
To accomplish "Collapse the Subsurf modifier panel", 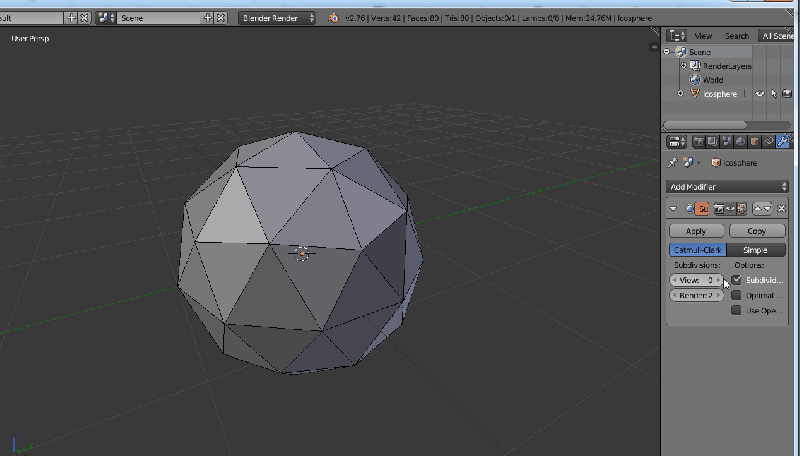I will click(673, 209).
